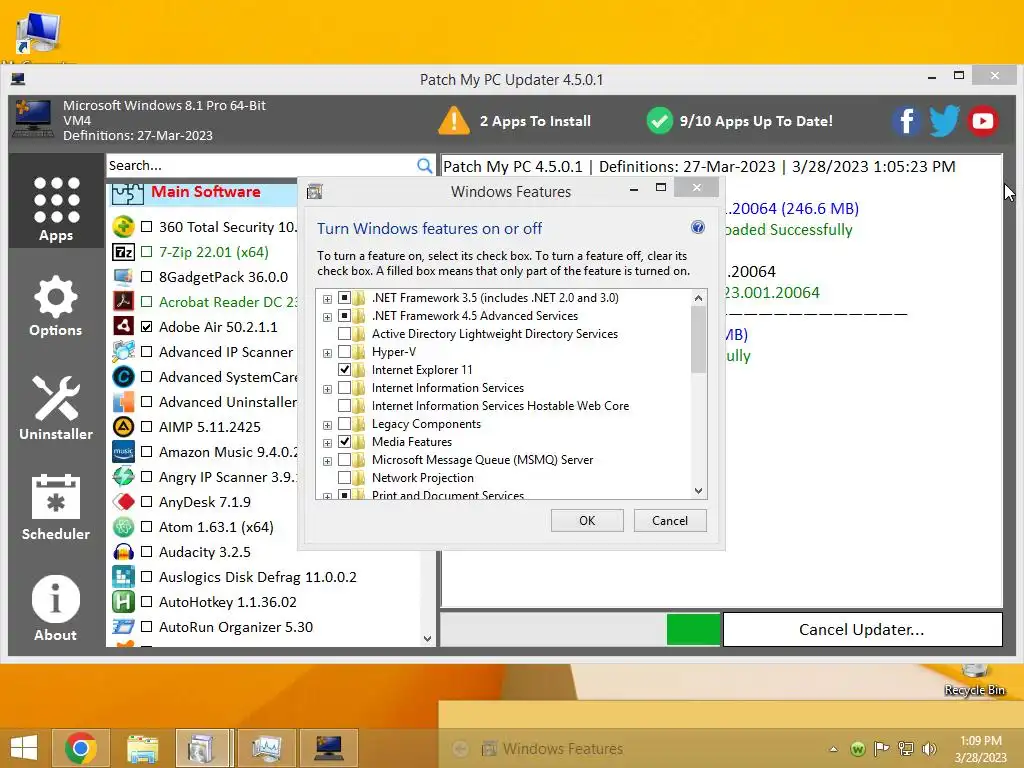This screenshot has height=768, width=1024.
Task: Enable the Hyper-V feature checkbox
Action: (x=344, y=351)
